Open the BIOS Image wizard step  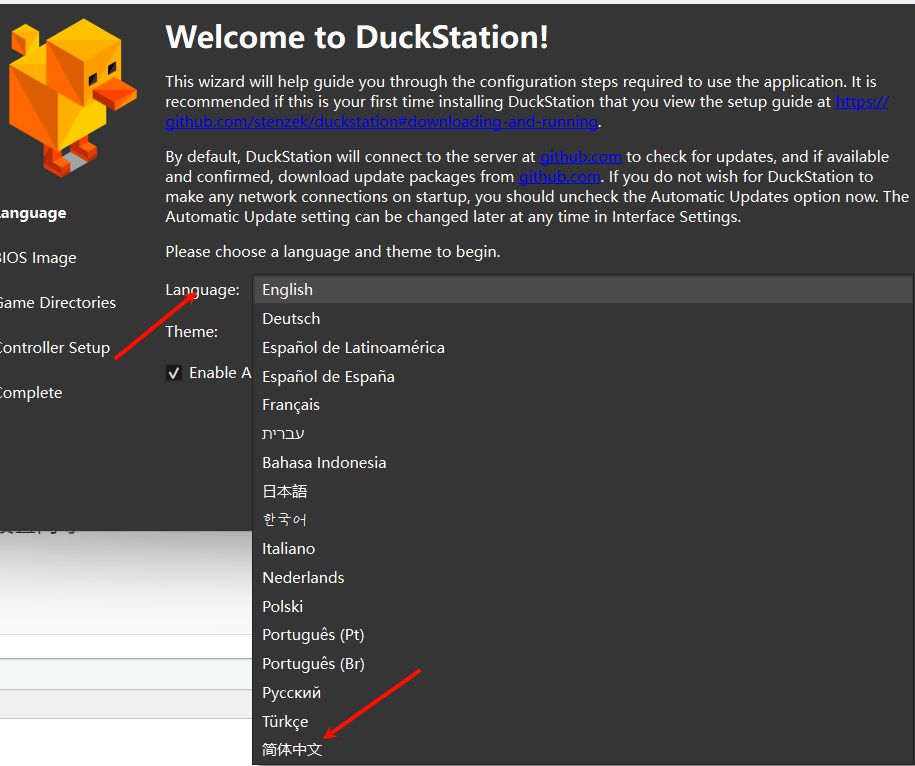click(x=38, y=258)
